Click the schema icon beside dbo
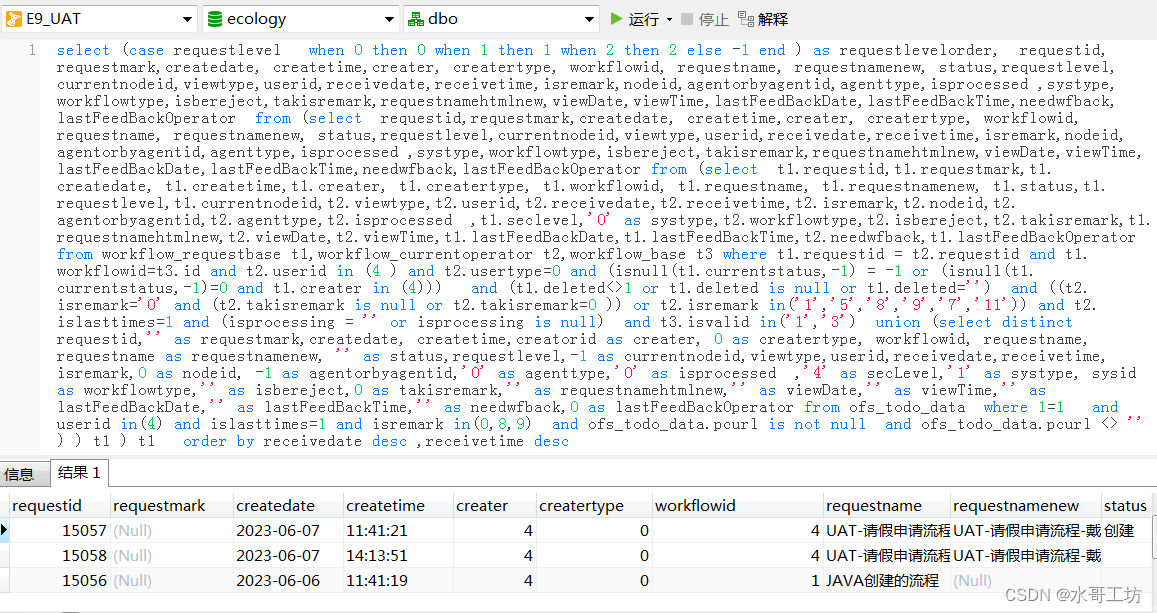The image size is (1157, 613). point(417,17)
